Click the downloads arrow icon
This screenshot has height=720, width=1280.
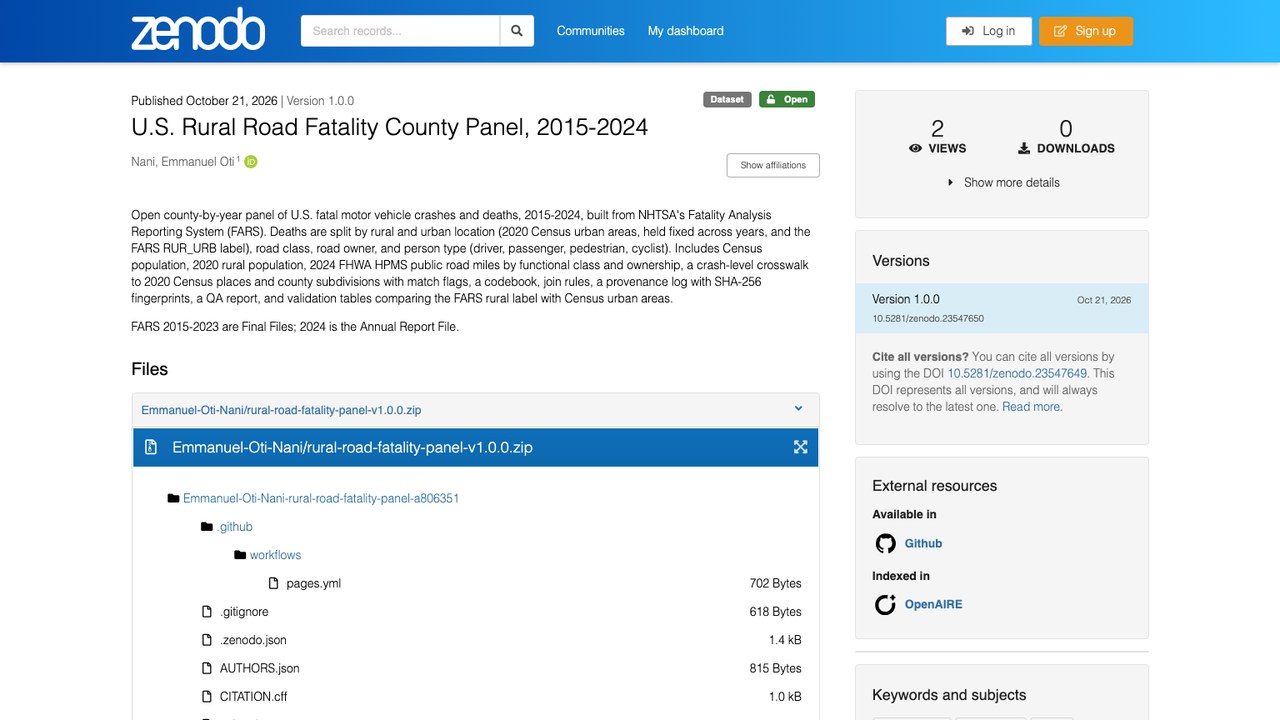(1024, 149)
